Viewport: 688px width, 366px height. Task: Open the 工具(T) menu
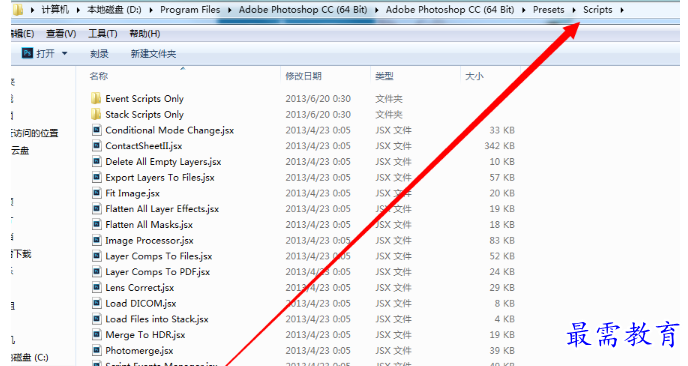point(103,34)
